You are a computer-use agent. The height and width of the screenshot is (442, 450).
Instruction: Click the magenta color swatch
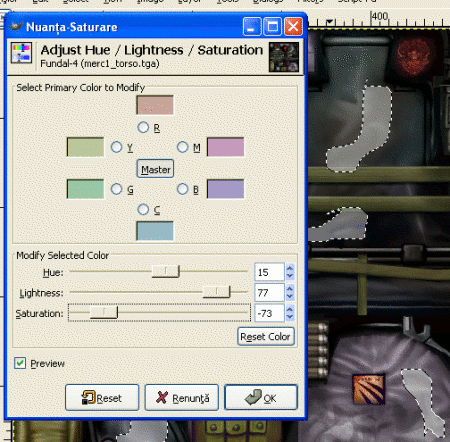(x=226, y=147)
